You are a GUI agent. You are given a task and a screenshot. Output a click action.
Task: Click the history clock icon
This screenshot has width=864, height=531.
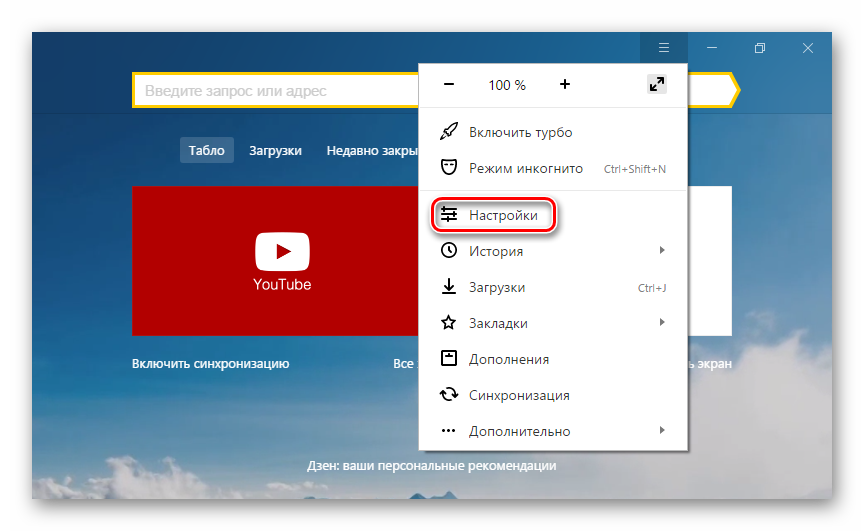pos(449,251)
